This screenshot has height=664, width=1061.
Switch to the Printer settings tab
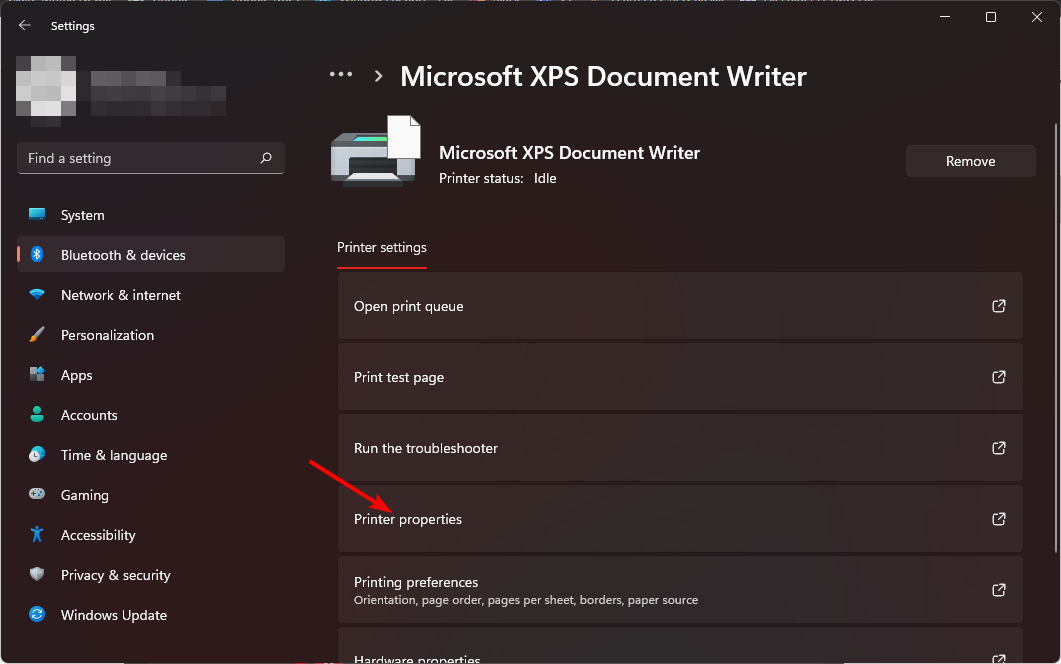[x=382, y=247]
